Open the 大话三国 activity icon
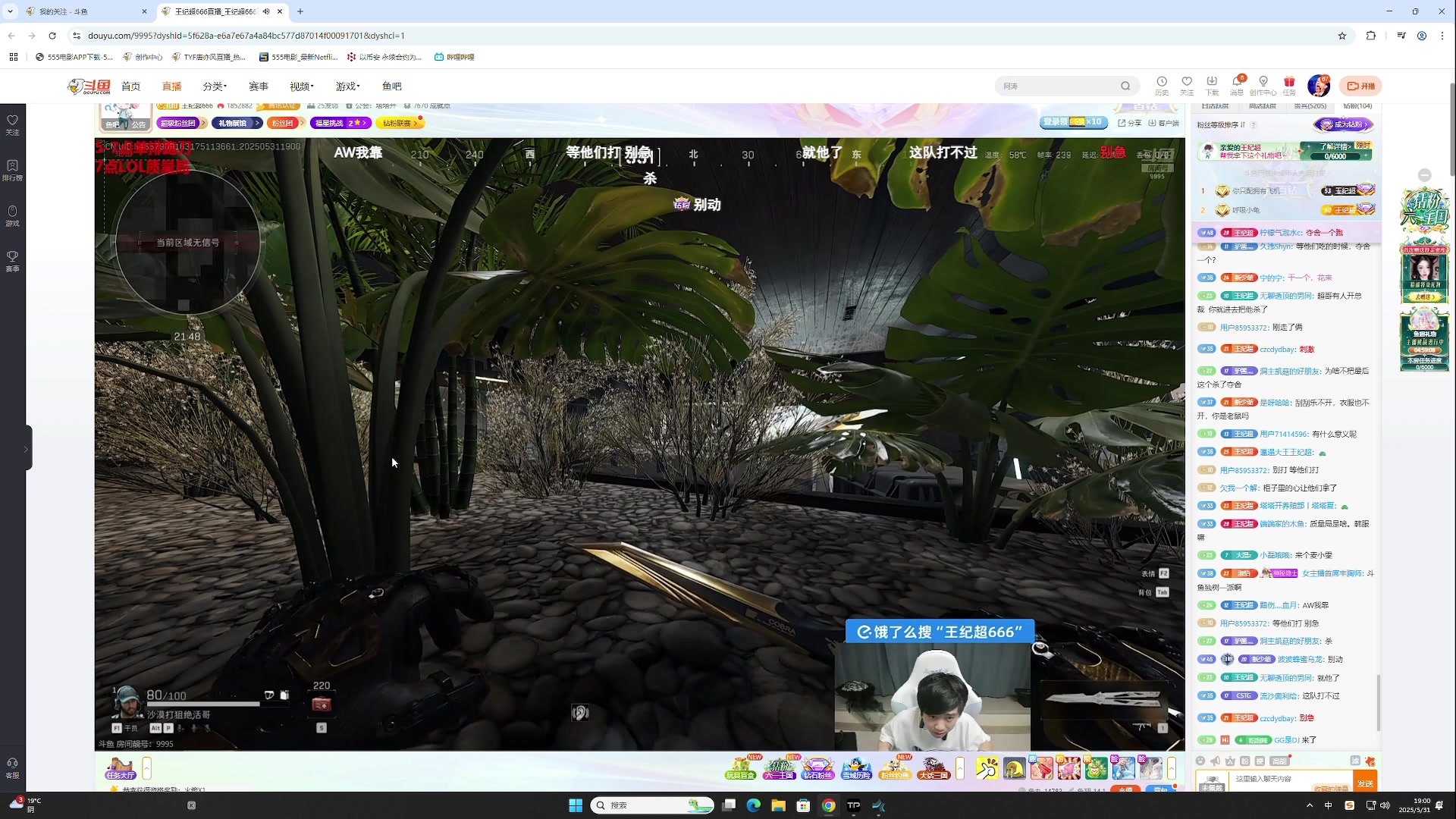 [x=934, y=768]
